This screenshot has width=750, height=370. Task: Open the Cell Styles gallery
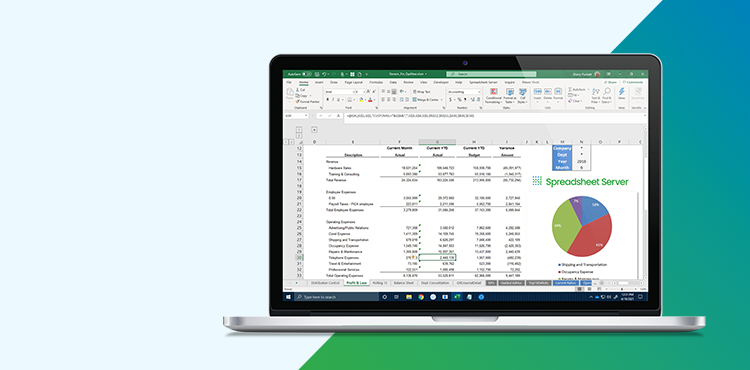coord(522,96)
